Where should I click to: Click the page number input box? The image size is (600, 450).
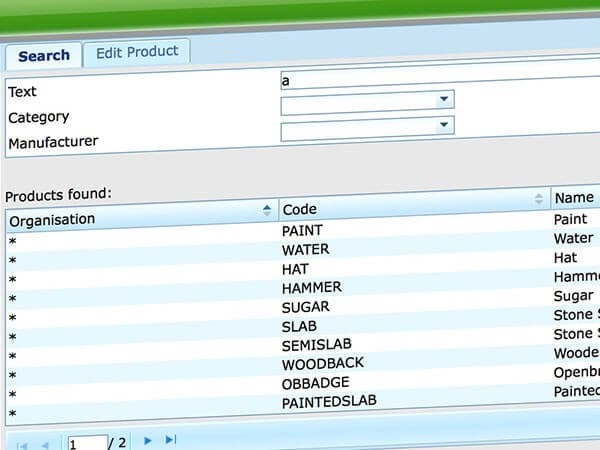click(x=87, y=443)
